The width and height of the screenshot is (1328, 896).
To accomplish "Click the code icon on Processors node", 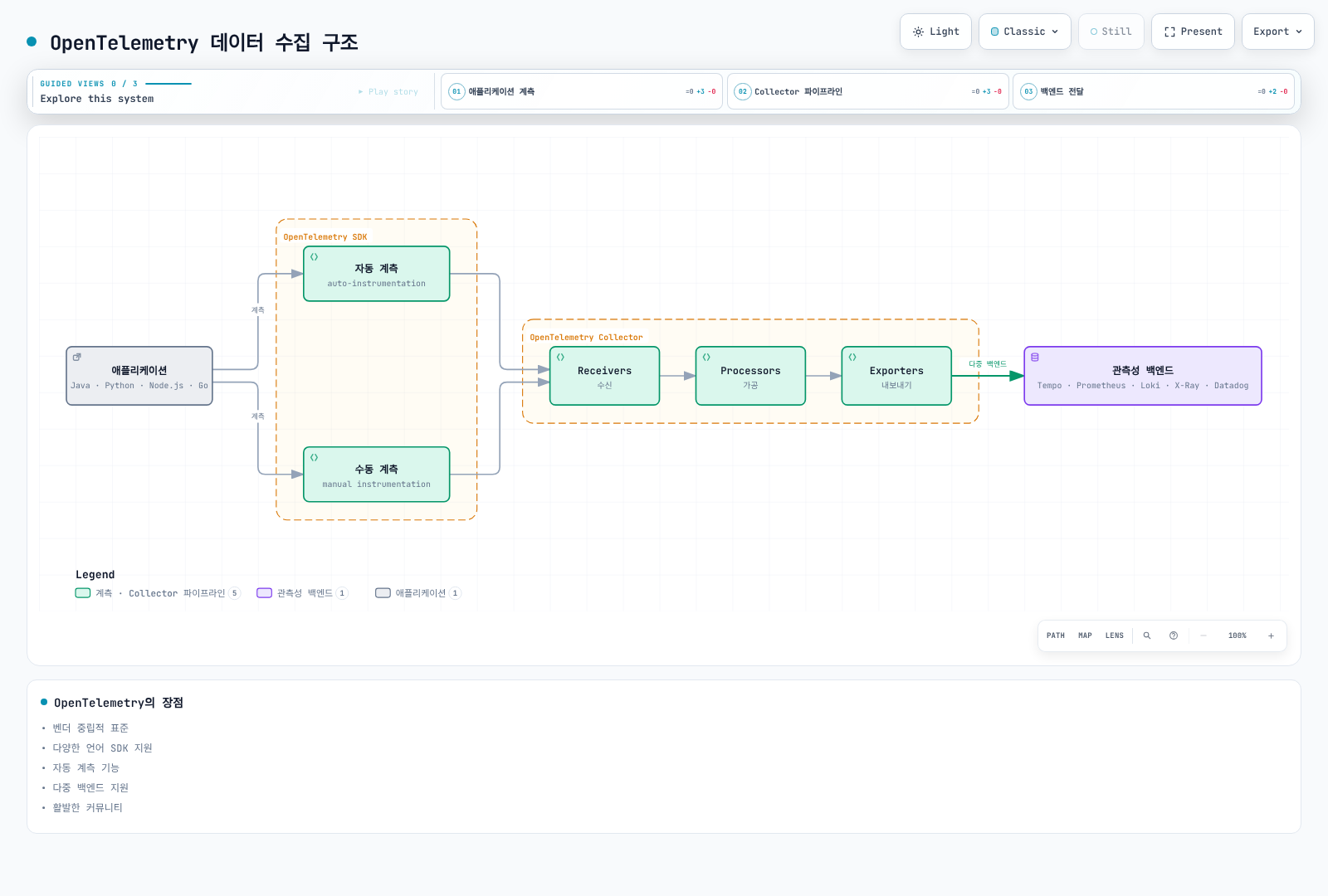I will (x=706, y=358).
